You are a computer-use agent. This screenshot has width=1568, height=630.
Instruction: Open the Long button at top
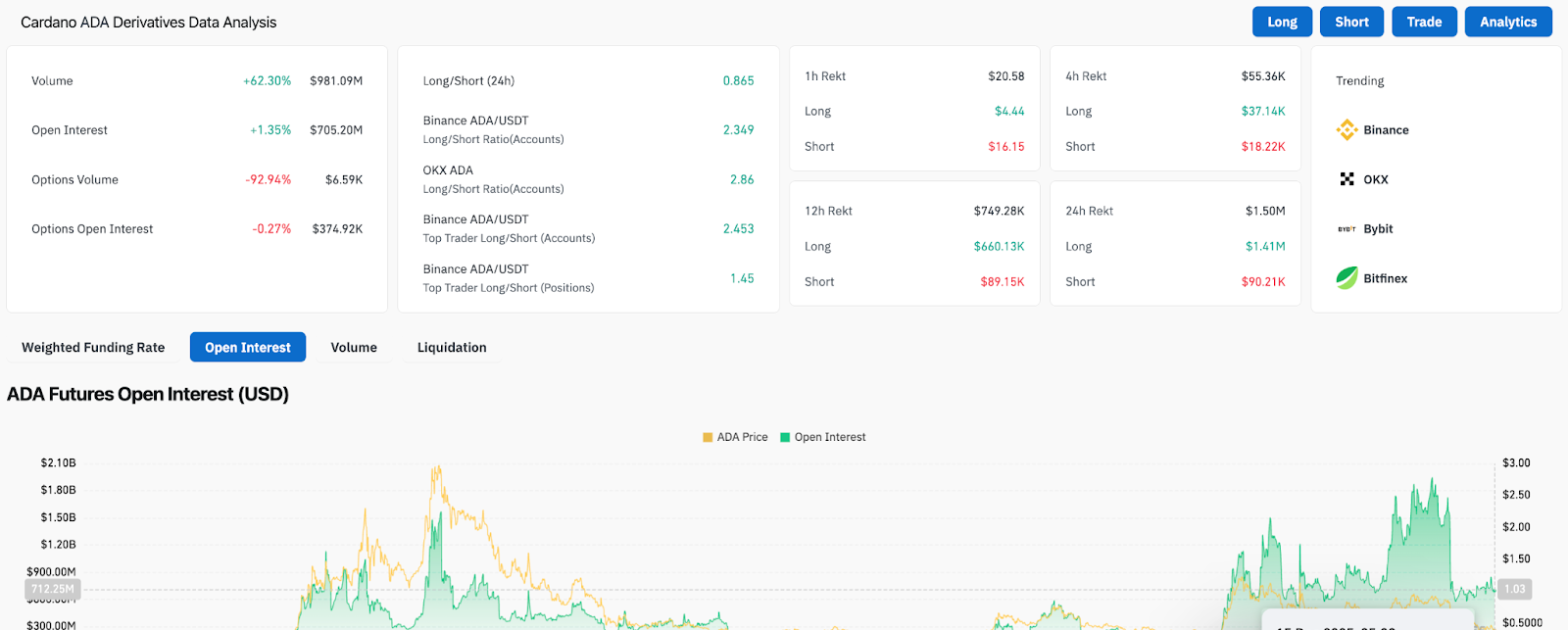(1282, 22)
